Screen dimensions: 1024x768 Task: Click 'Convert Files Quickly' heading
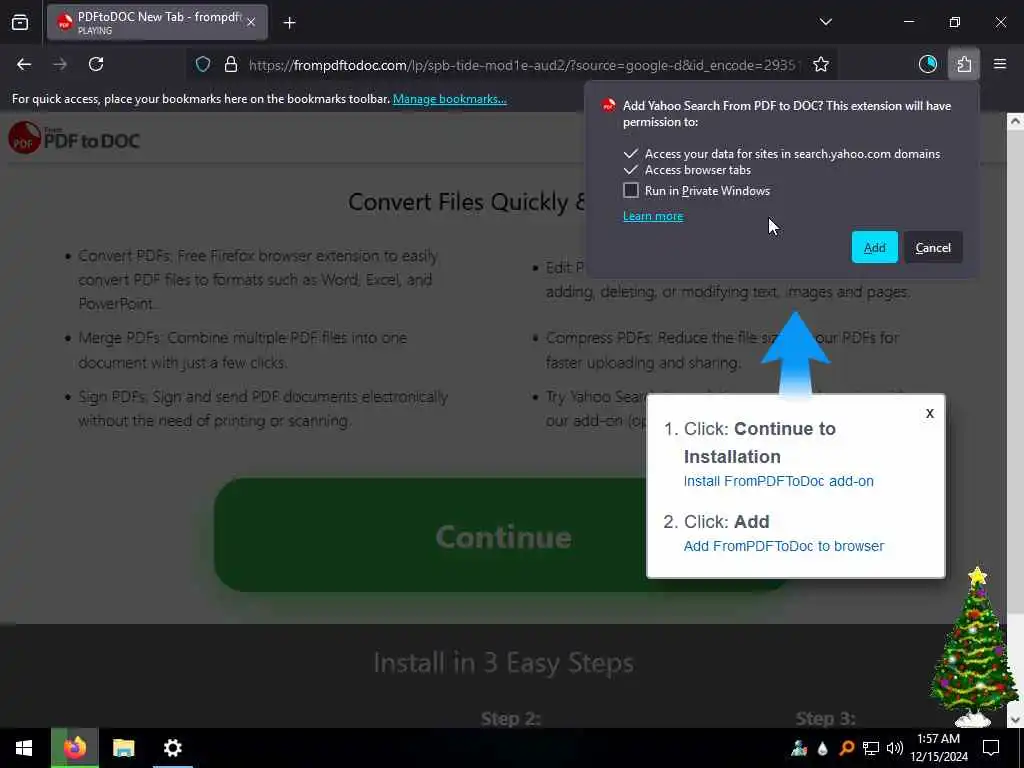(x=467, y=202)
